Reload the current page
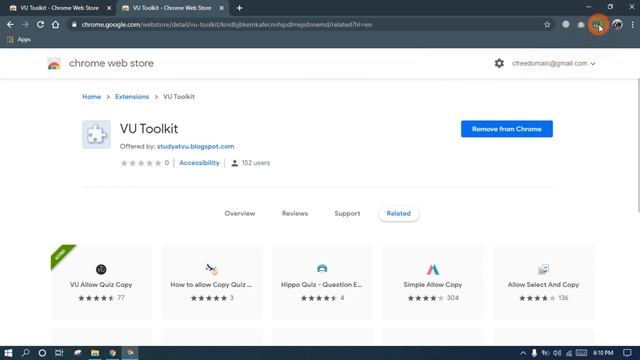Screen dimensions: 640x360 [x=40, y=24]
